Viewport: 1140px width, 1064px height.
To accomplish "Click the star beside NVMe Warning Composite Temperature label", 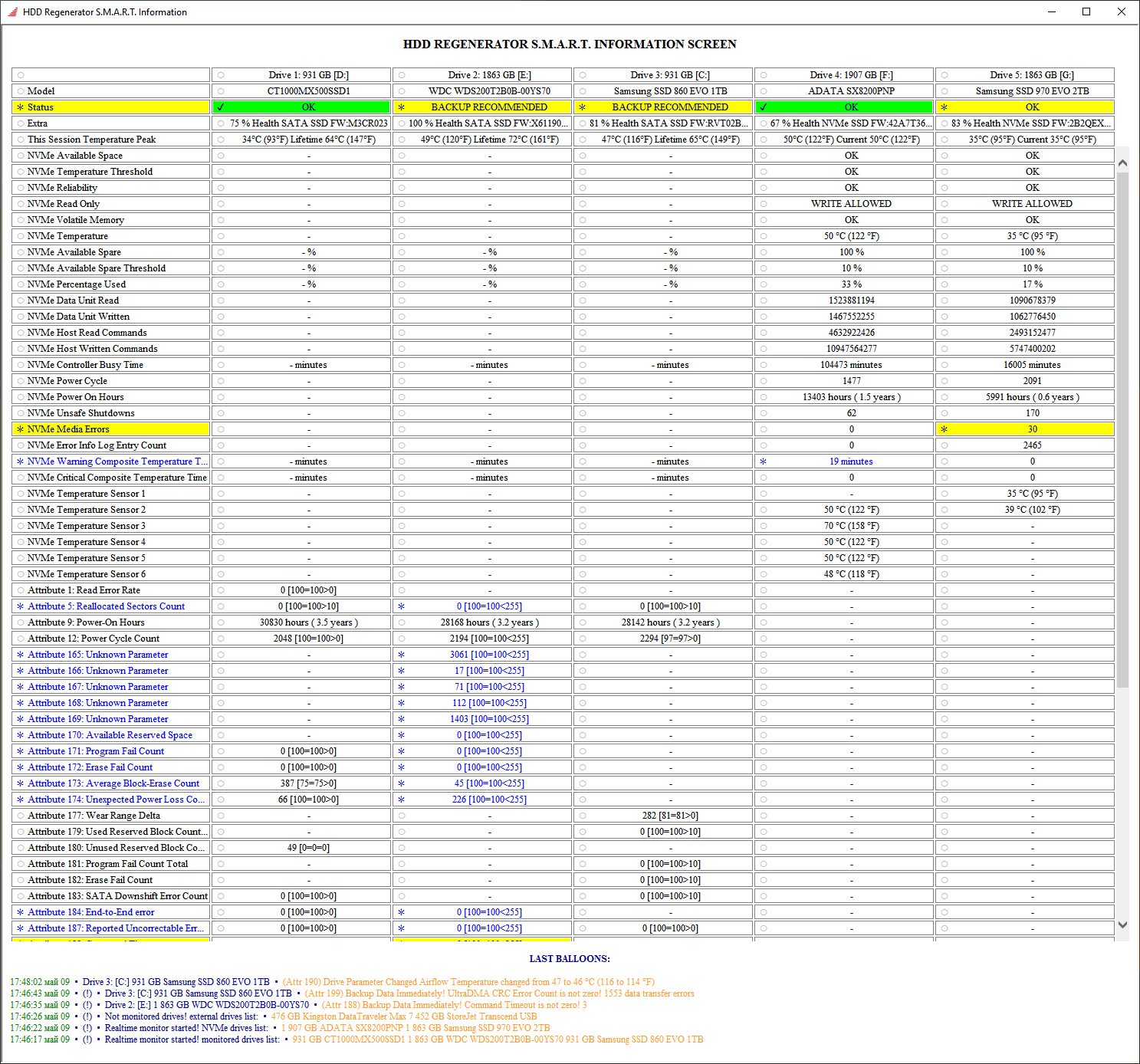I will (21, 461).
